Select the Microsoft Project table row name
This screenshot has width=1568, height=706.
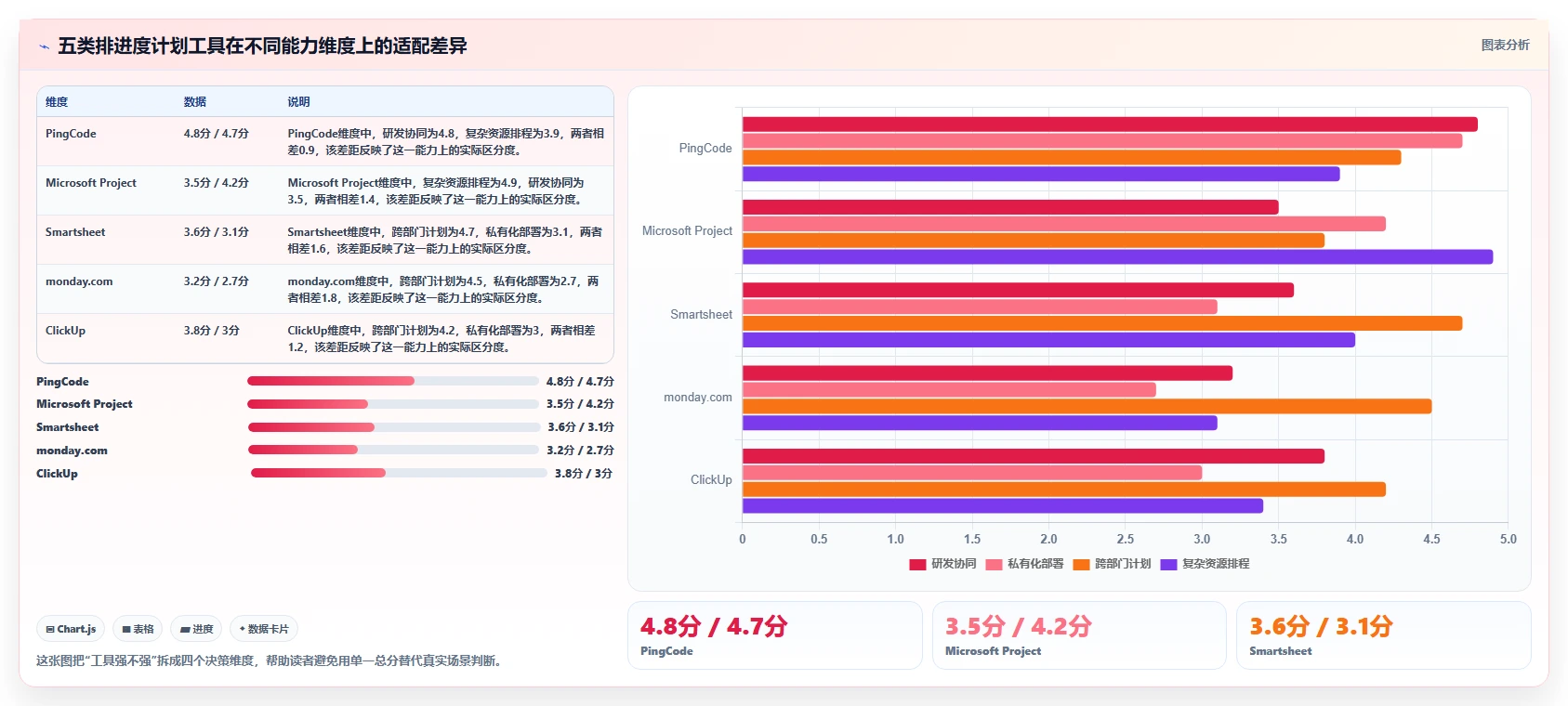pos(91,183)
